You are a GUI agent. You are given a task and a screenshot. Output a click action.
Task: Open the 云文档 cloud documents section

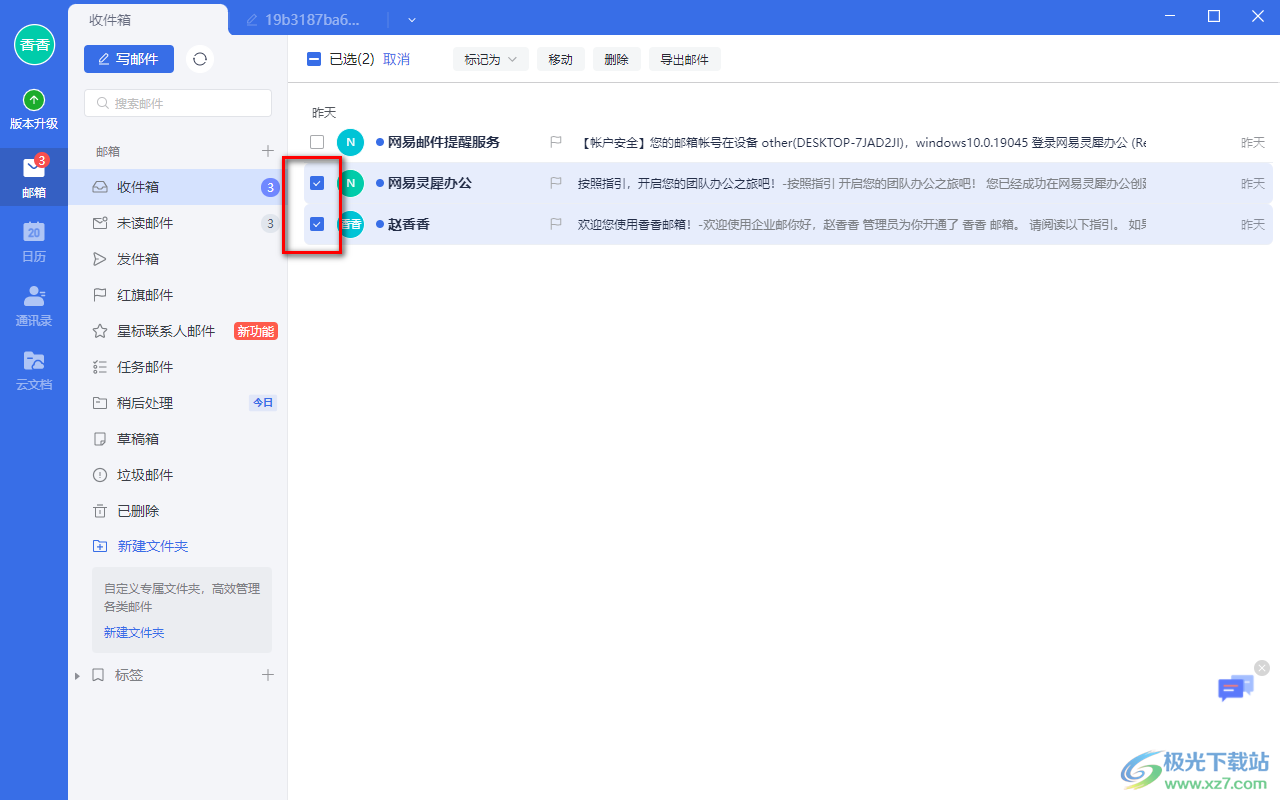click(34, 370)
